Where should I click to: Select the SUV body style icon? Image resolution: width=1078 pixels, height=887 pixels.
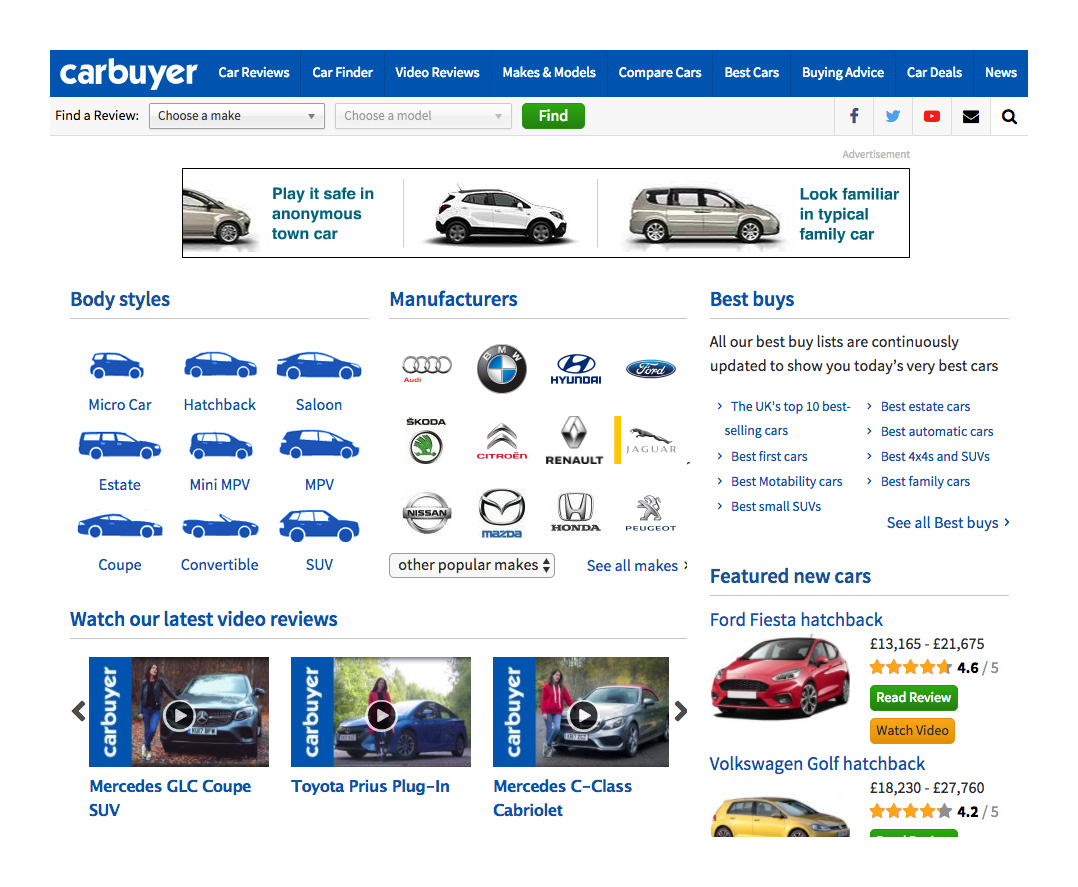pos(319,526)
